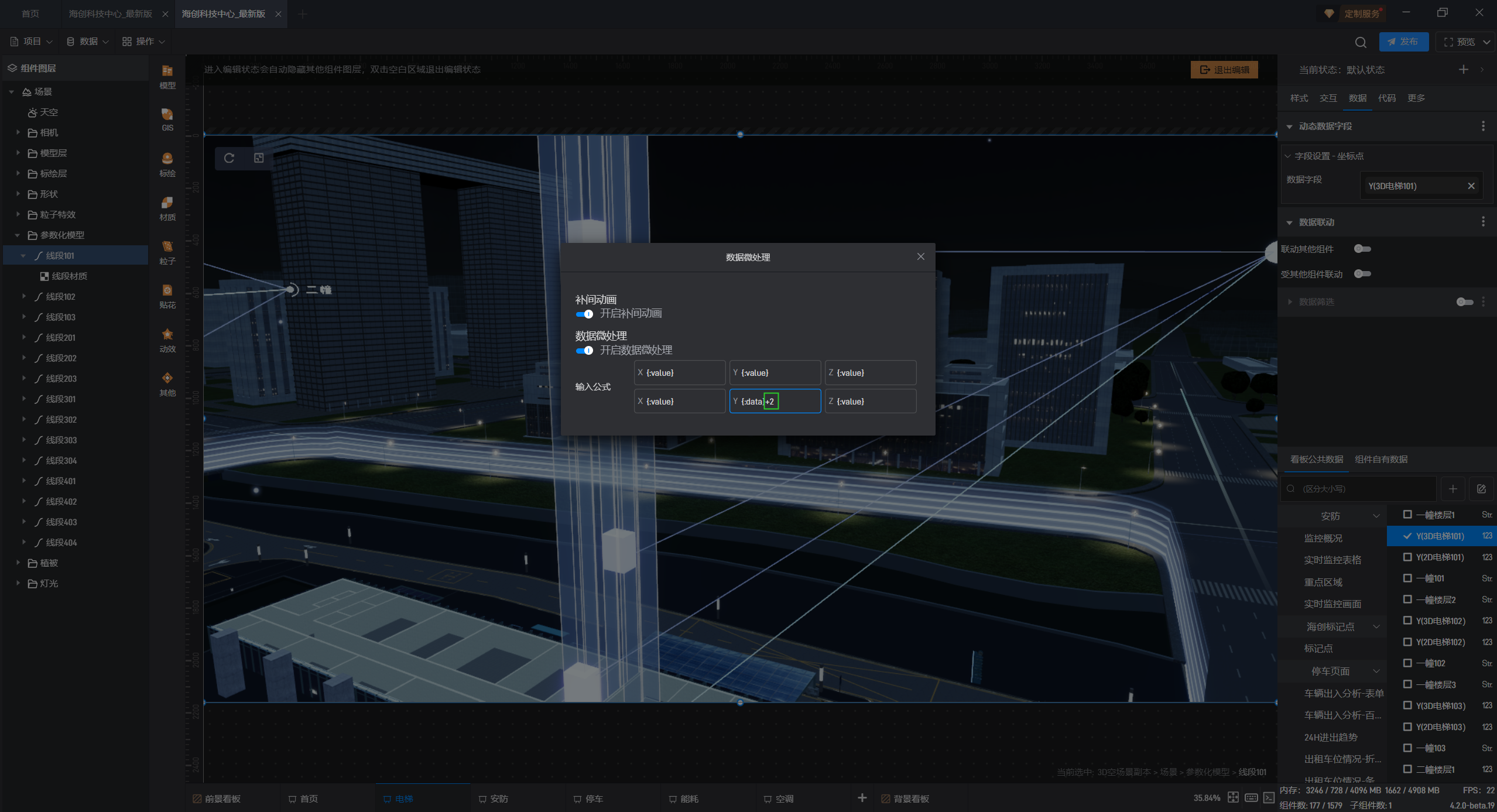Switch to the 样式 tab
1497x812 pixels.
tap(1299, 98)
